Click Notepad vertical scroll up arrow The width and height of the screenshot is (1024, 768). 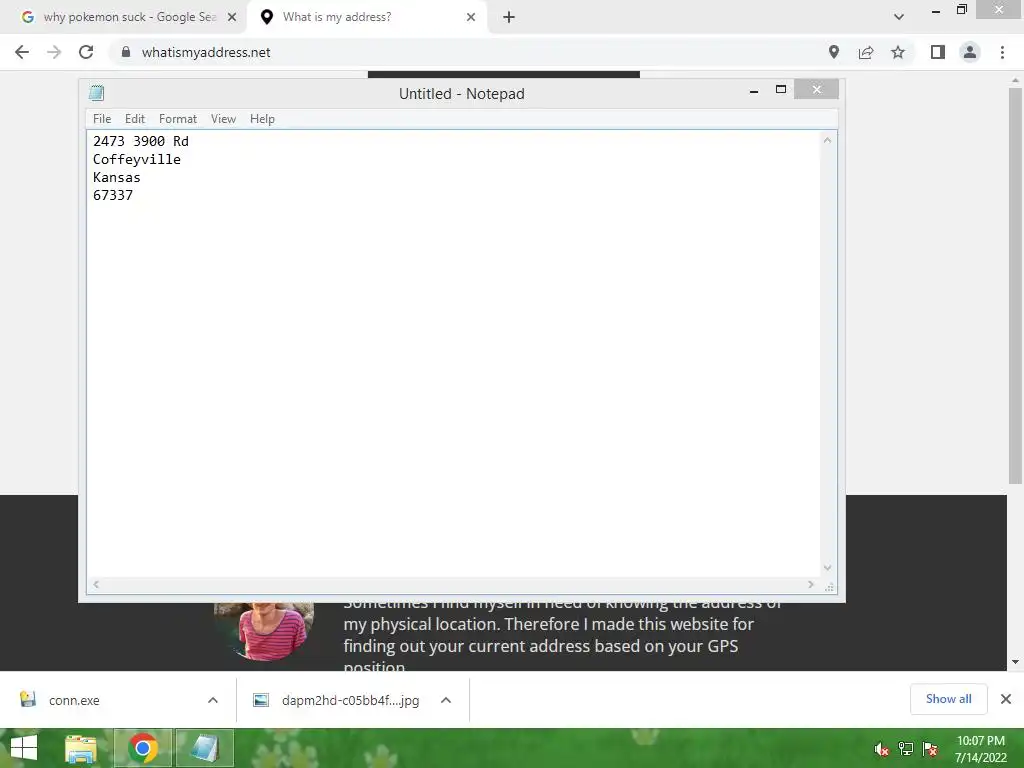pyautogui.click(x=827, y=140)
